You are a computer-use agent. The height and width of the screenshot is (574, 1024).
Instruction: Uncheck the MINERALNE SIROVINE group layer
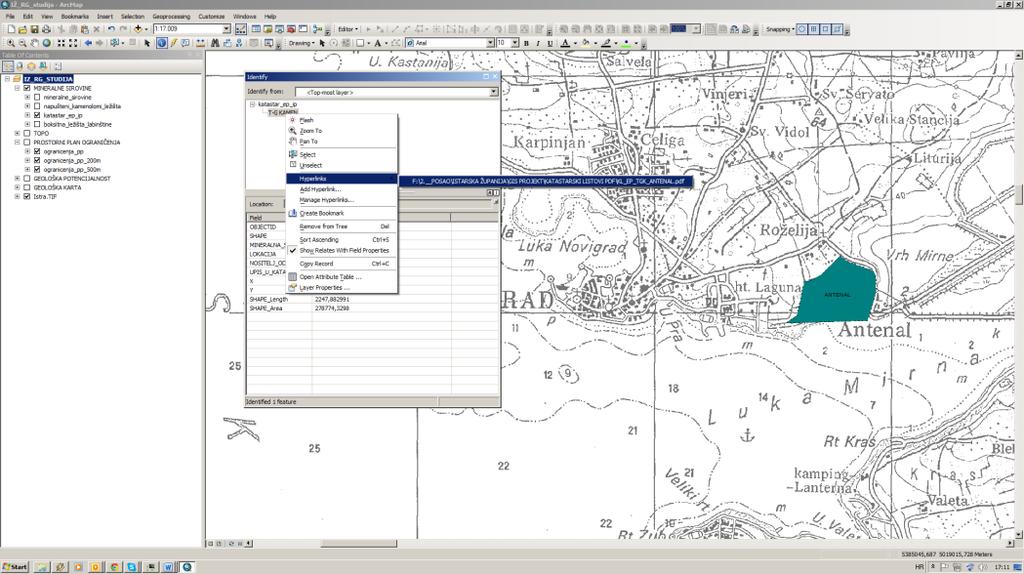pyautogui.click(x=27, y=88)
